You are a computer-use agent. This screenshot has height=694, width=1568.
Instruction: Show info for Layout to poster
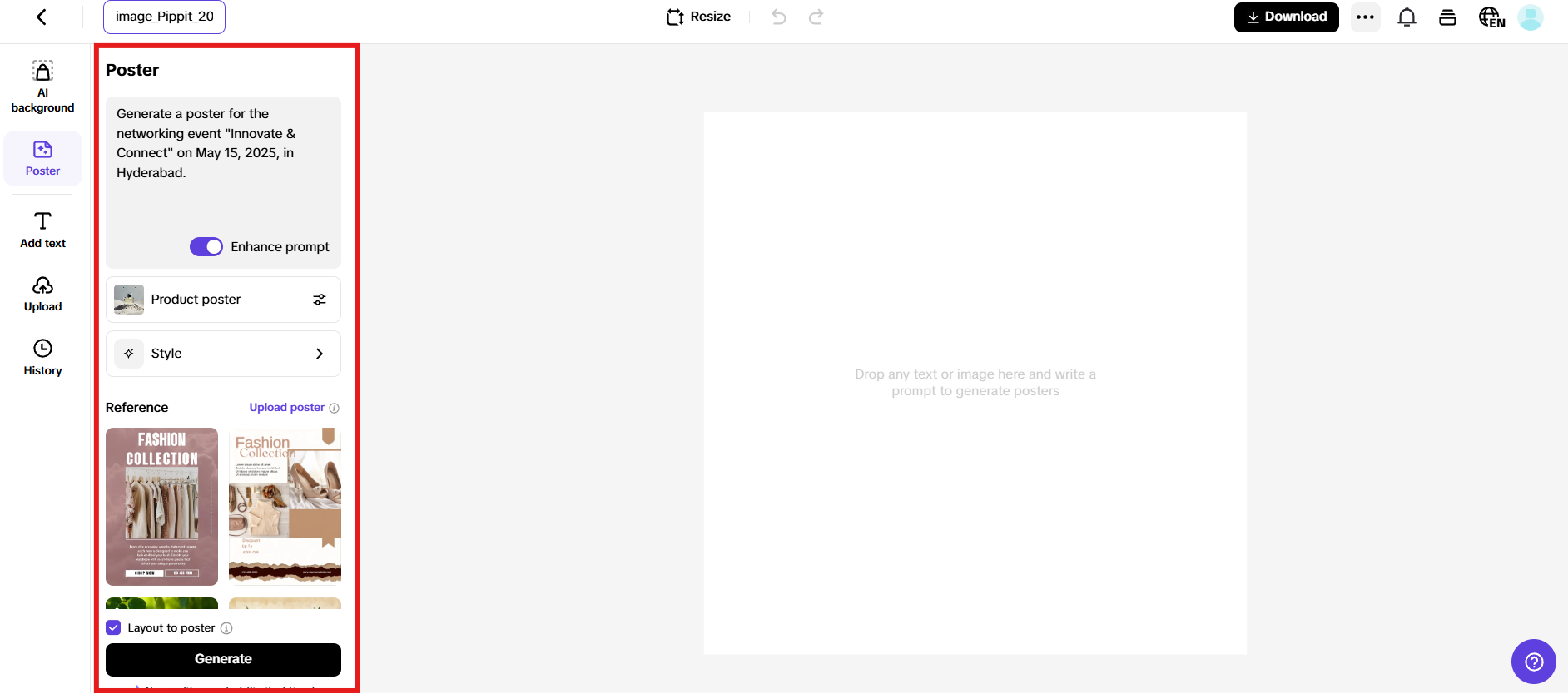click(226, 628)
